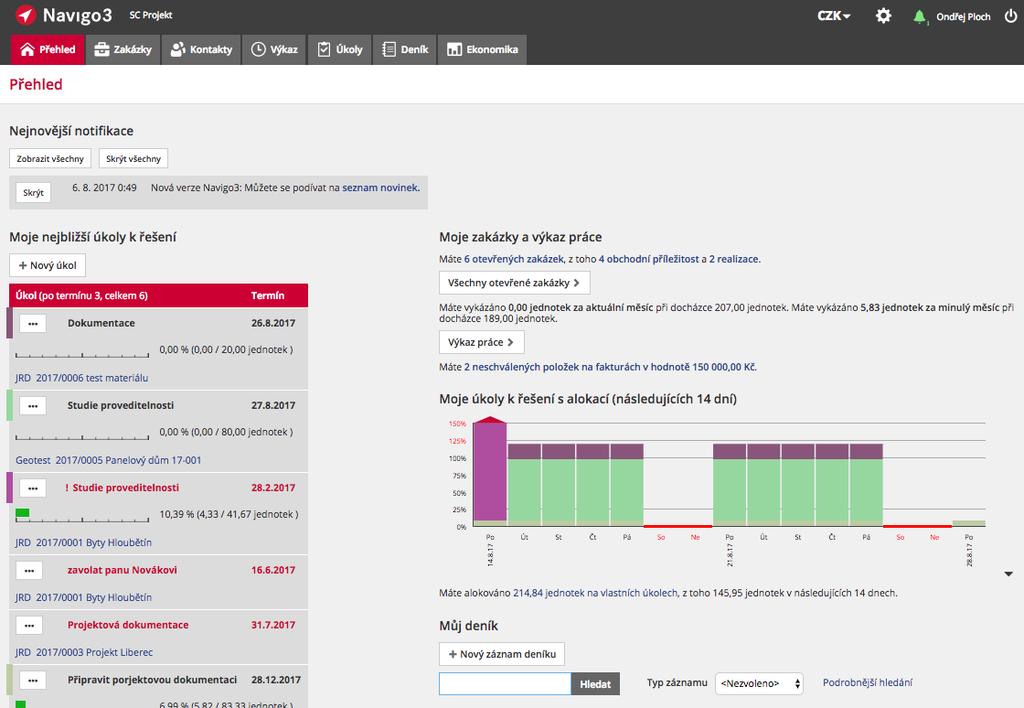Open the ellipsis menu for zavolat panu Novákovi
The height and width of the screenshot is (708, 1024).
click(29, 570)
